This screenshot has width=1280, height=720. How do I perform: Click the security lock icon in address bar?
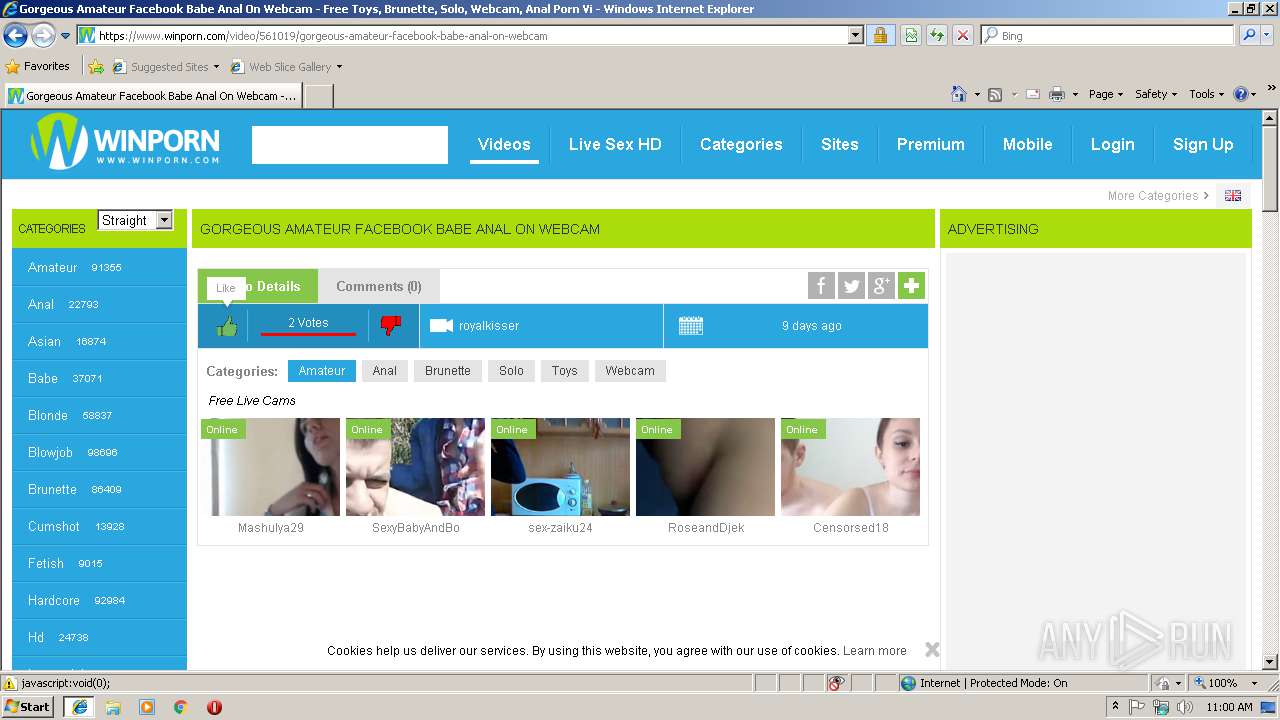(880, 36)
